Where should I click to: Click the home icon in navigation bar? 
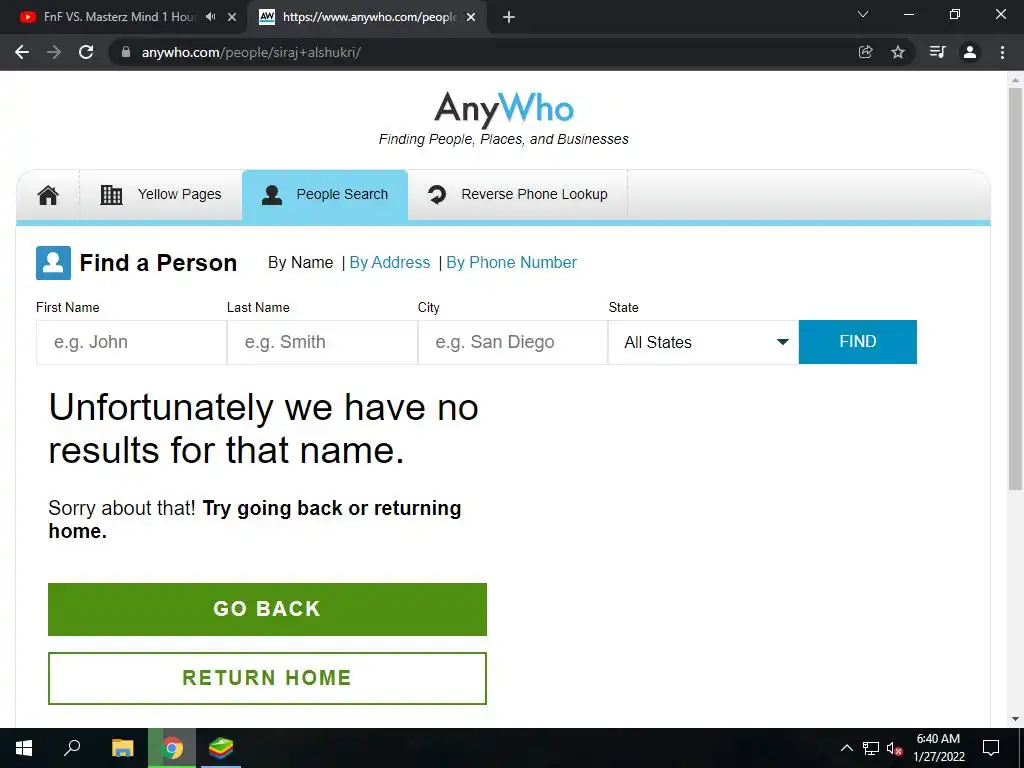48,195
